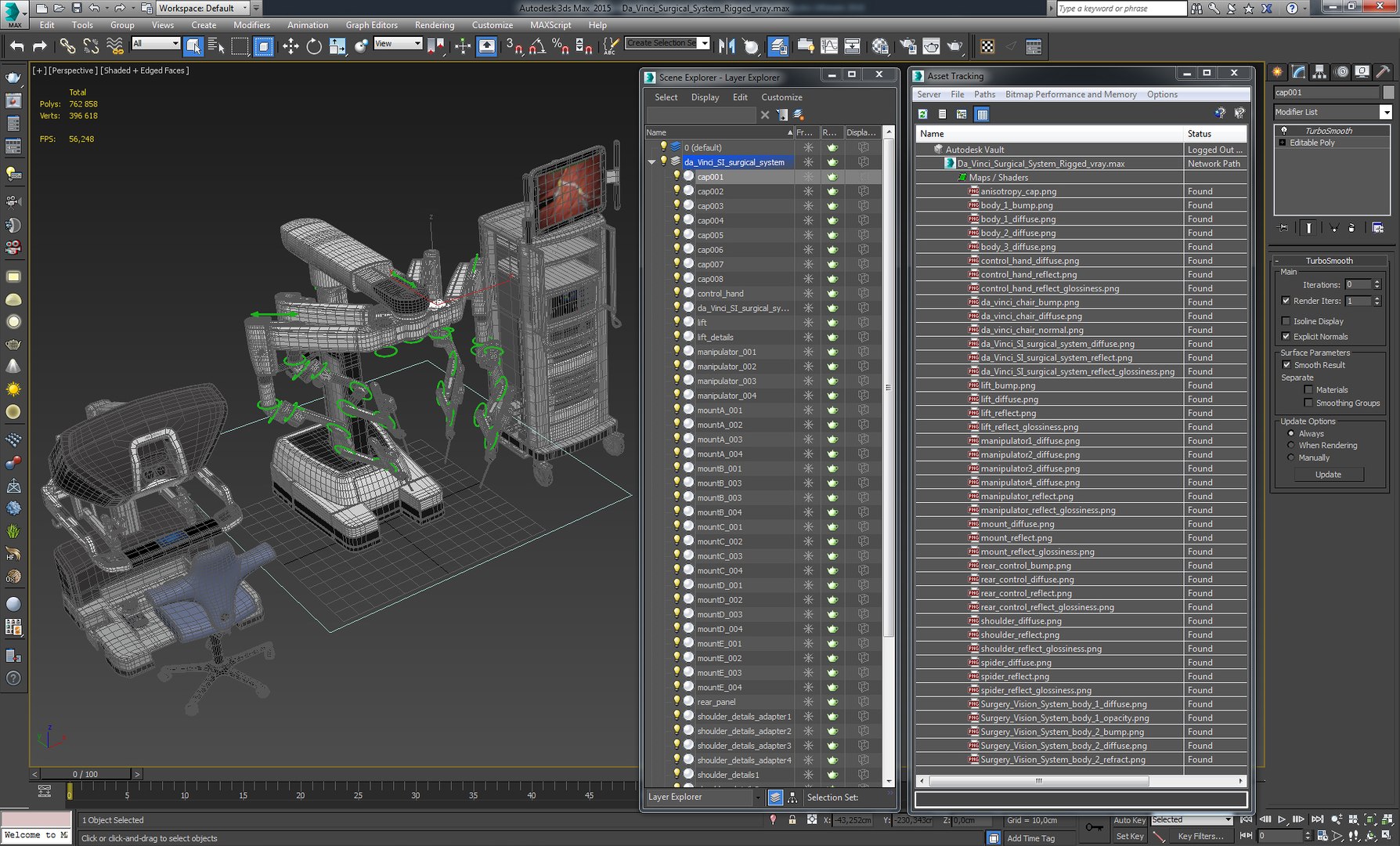Activate the Select and Link tool
Image resolution: width=1400 pixels, height=846 pixels.
(x=67, y=46)
